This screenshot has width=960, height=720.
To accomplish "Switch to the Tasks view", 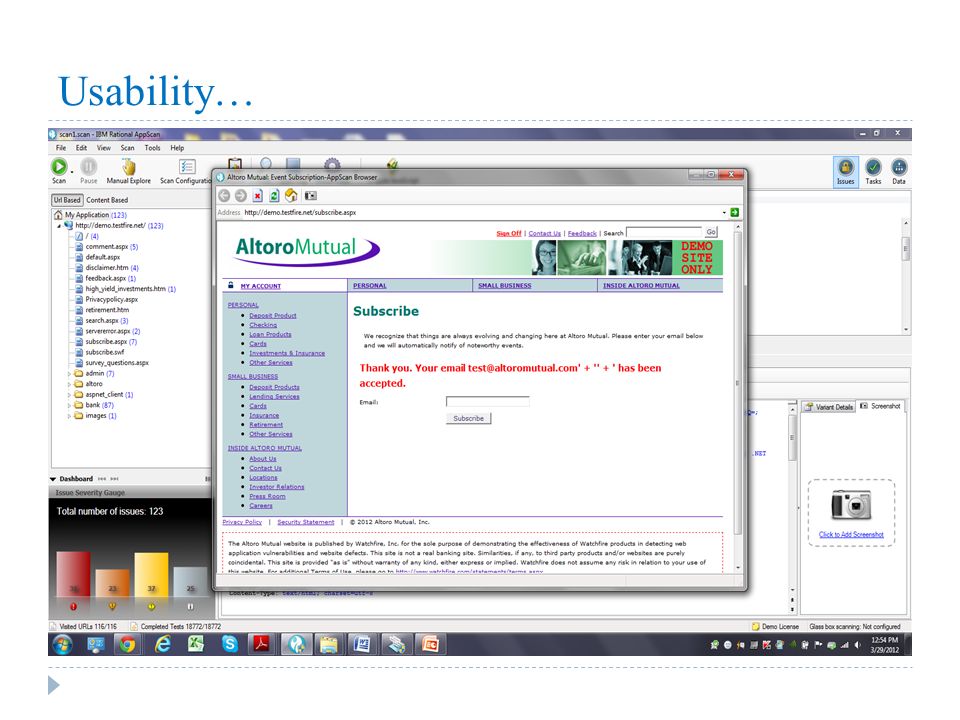I will click(873, 171).
